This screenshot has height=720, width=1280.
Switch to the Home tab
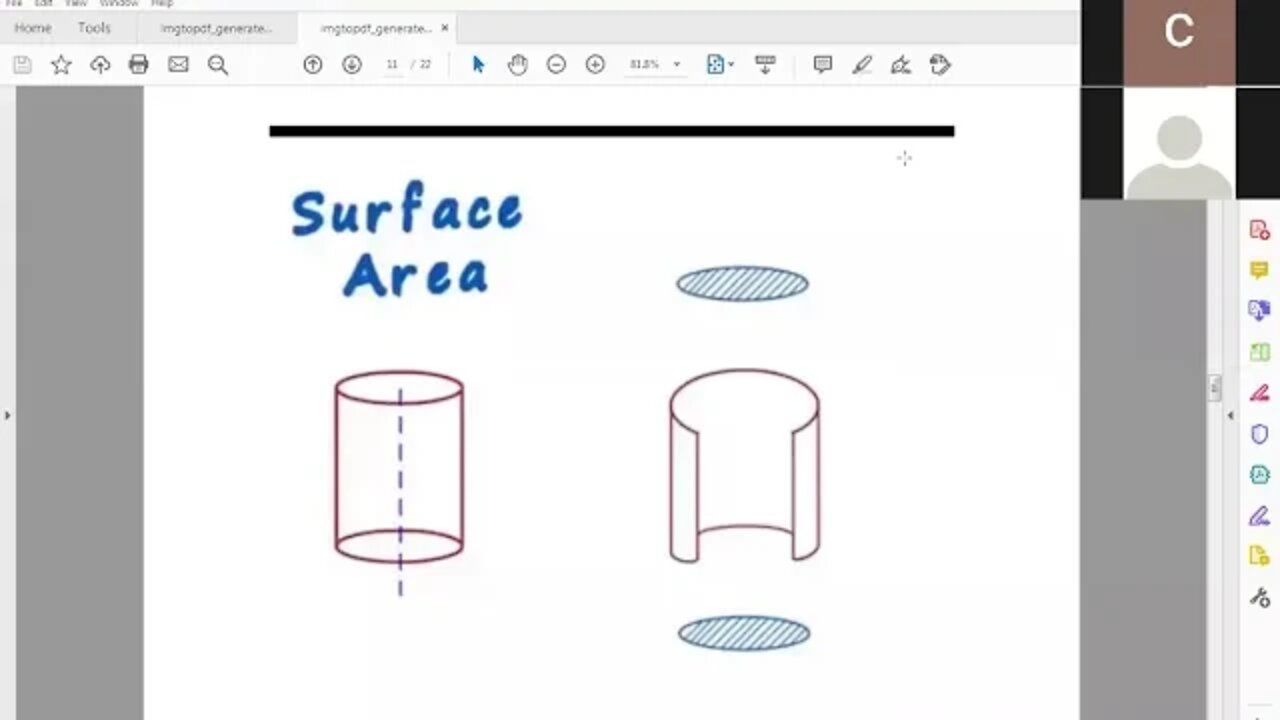click(33, 28)
